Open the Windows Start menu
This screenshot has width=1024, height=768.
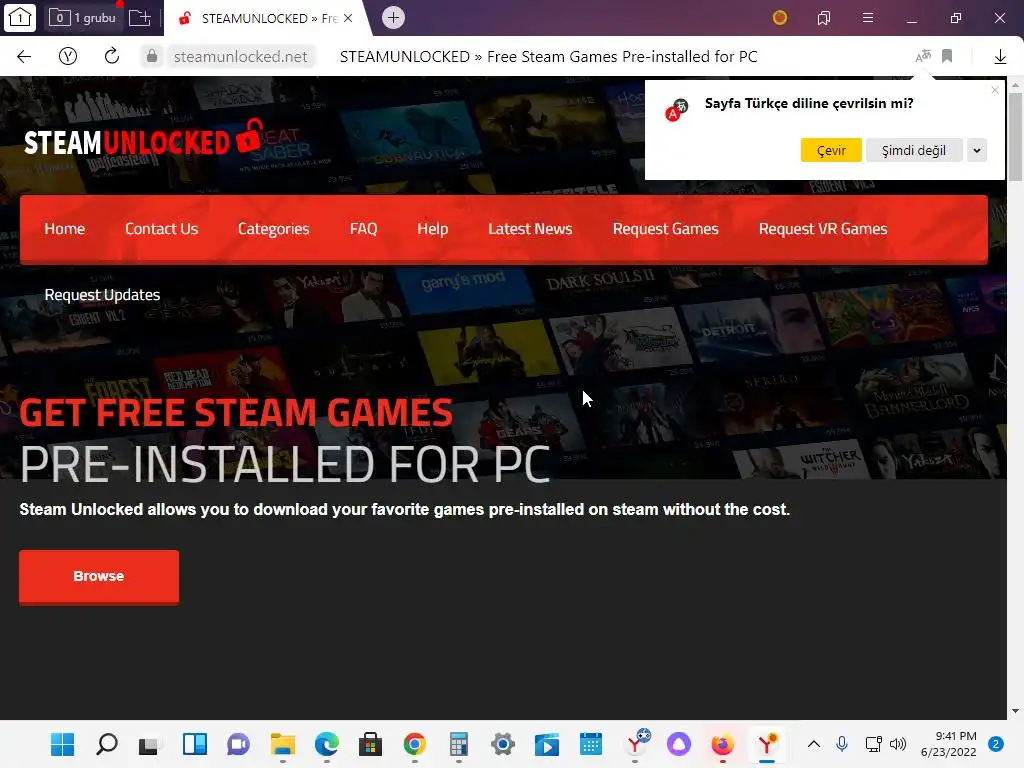(63, 744)
